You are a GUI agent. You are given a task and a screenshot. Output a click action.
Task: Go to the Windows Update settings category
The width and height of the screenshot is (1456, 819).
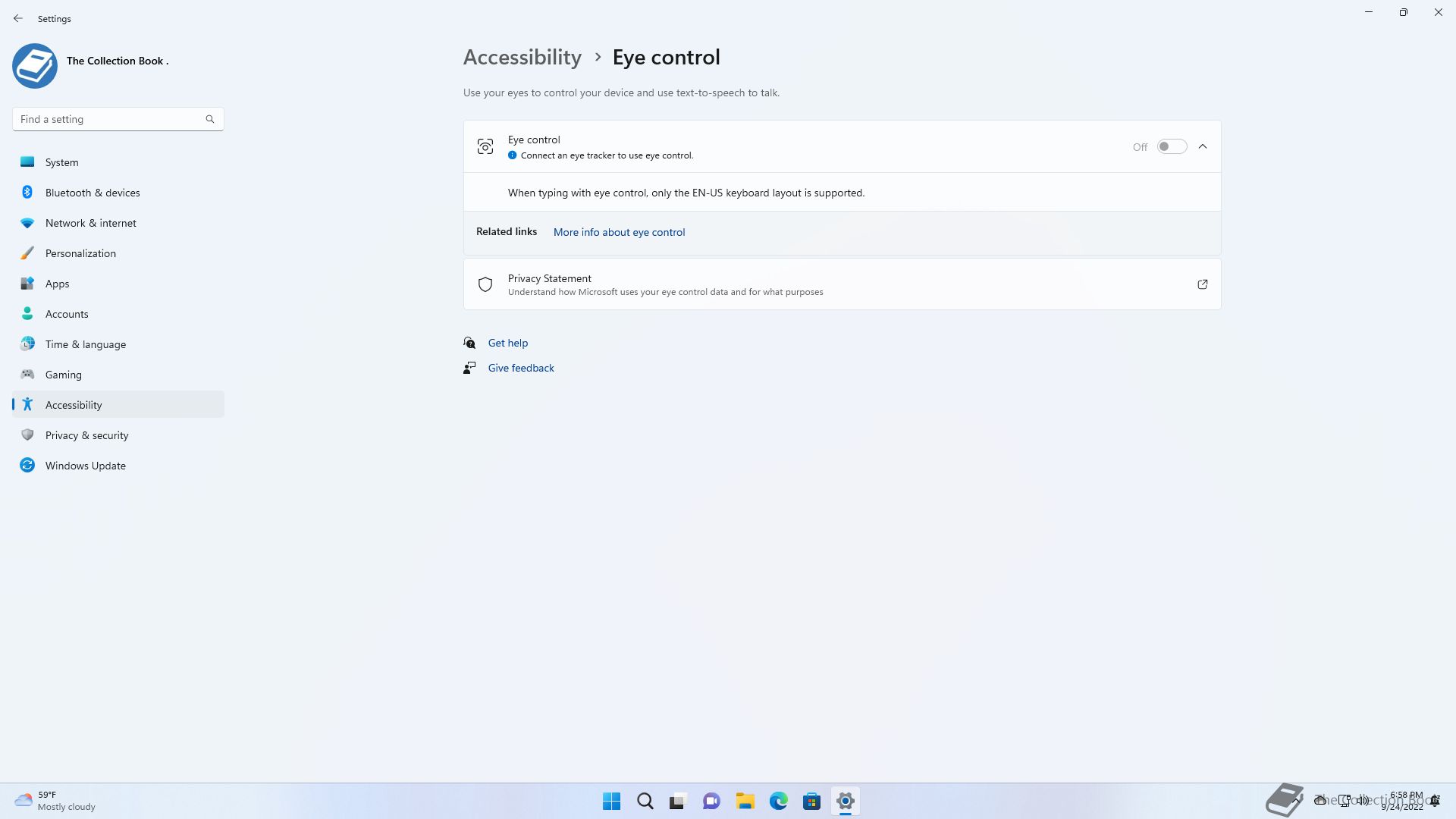pyautogui.click(x=85, y=466)
